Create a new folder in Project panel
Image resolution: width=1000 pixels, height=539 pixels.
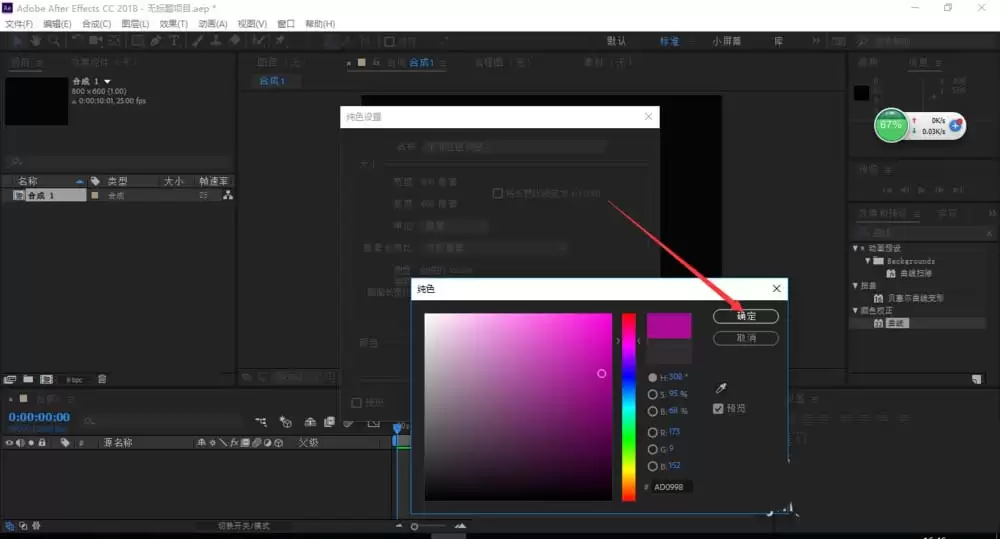28,379
